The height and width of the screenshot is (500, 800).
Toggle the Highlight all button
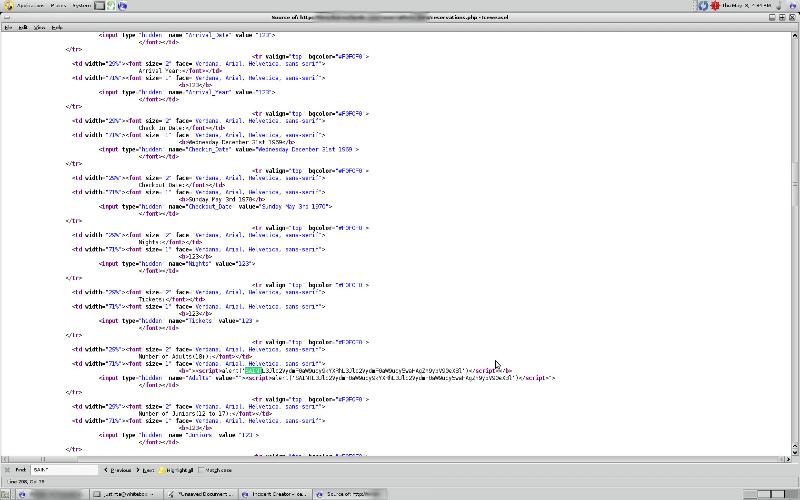(176, 470)
